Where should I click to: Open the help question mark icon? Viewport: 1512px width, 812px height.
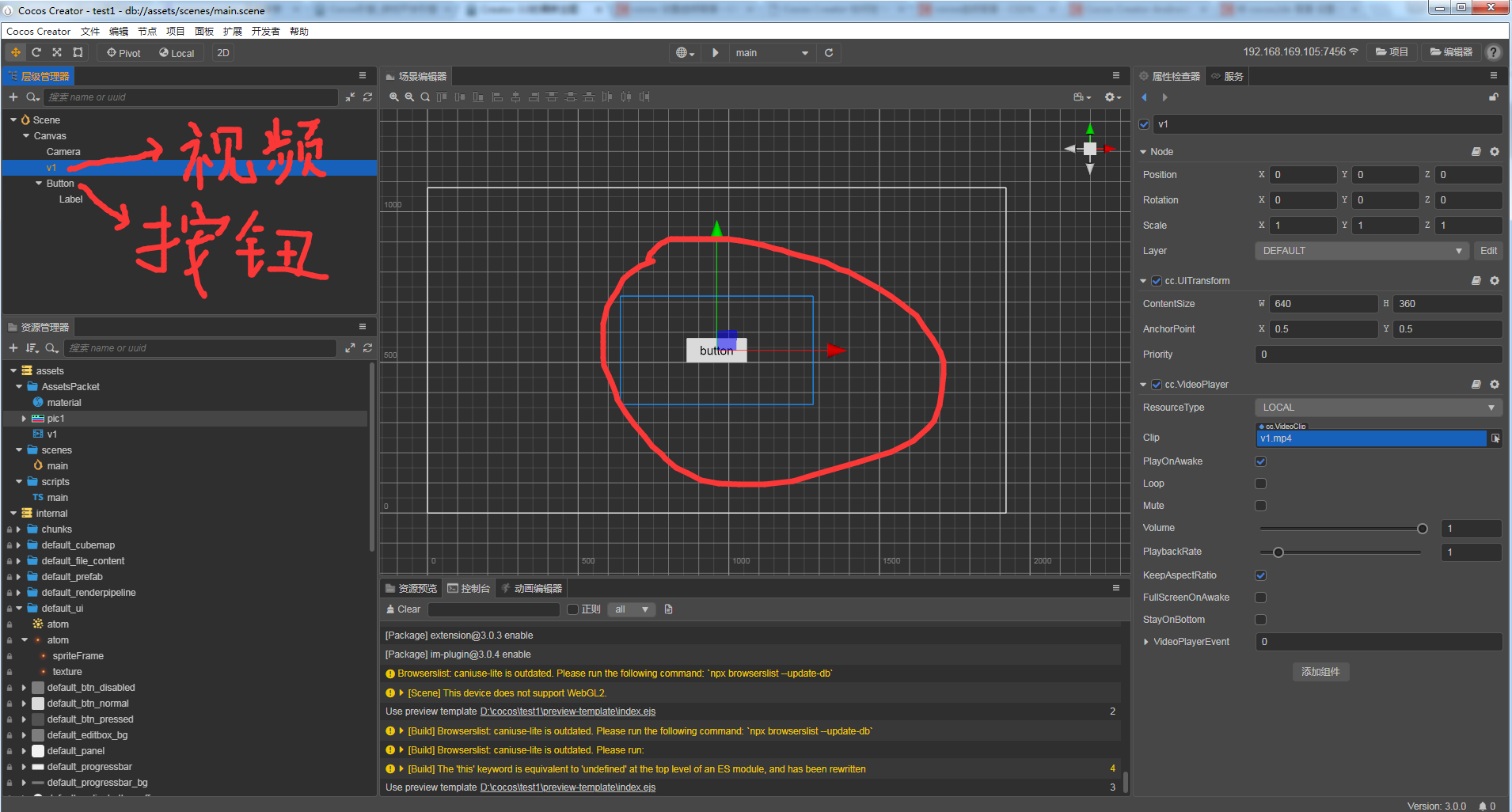point(1494,52)
